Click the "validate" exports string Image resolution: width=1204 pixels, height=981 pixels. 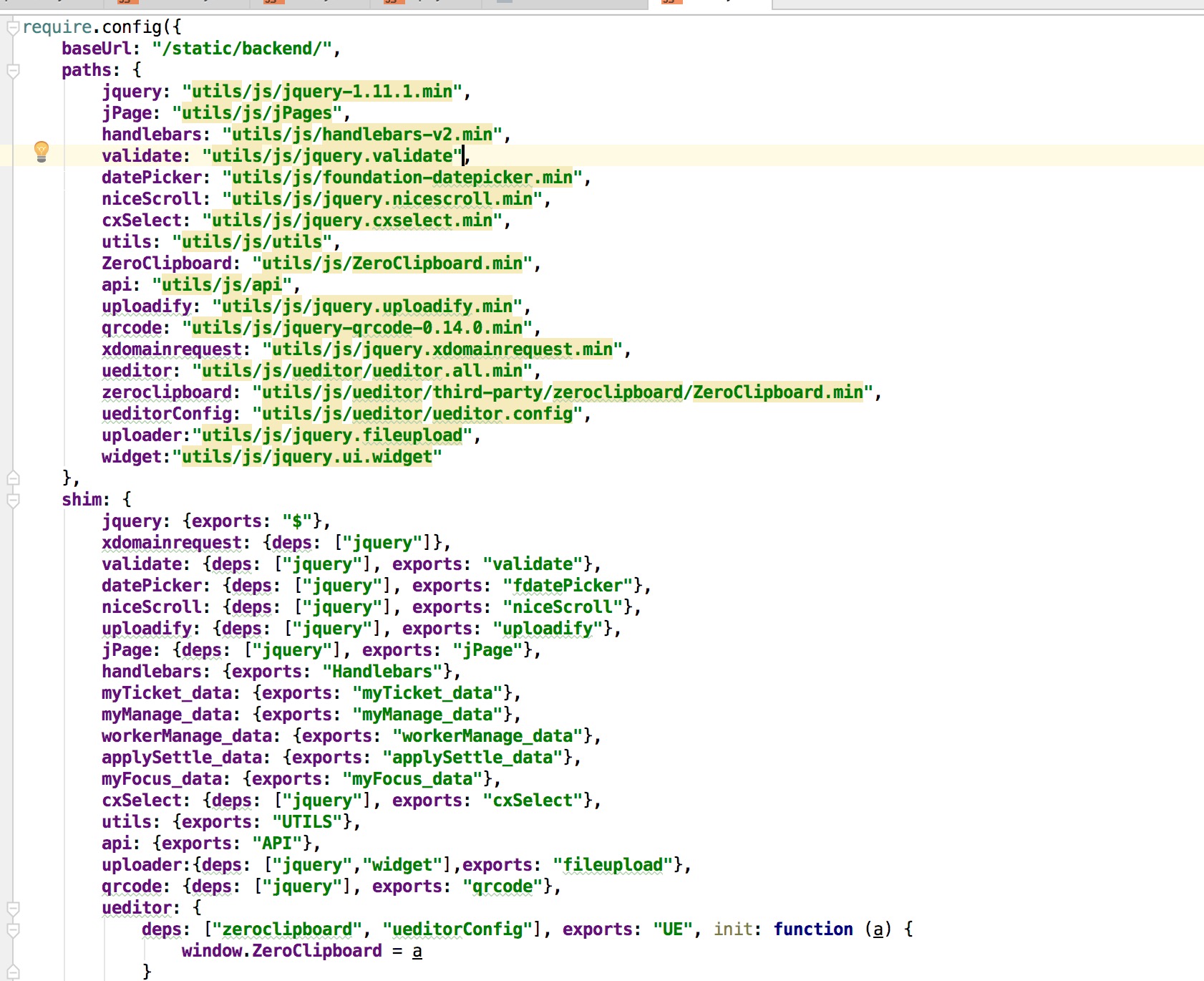533,564
